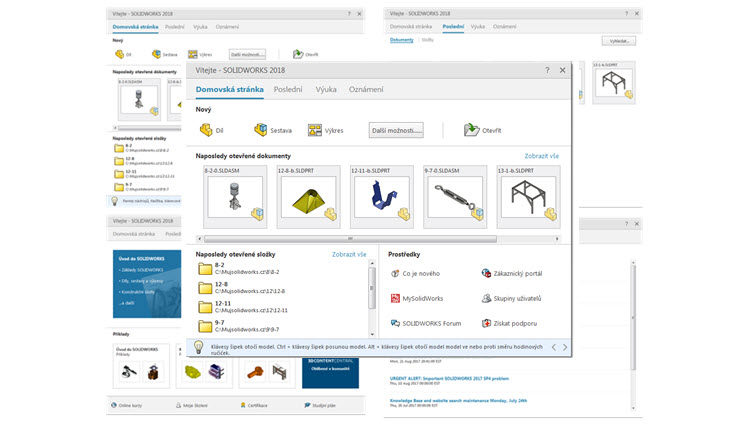The width and height of the screenshot is (750, 433).
Task: Click the Další možnosti button in front window
Action: [396, 130]
